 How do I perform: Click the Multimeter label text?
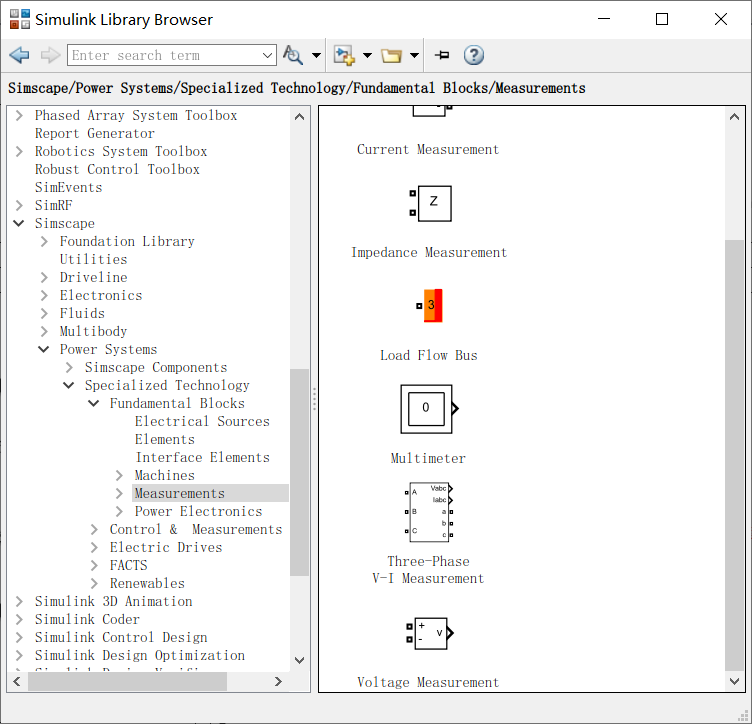428,459
